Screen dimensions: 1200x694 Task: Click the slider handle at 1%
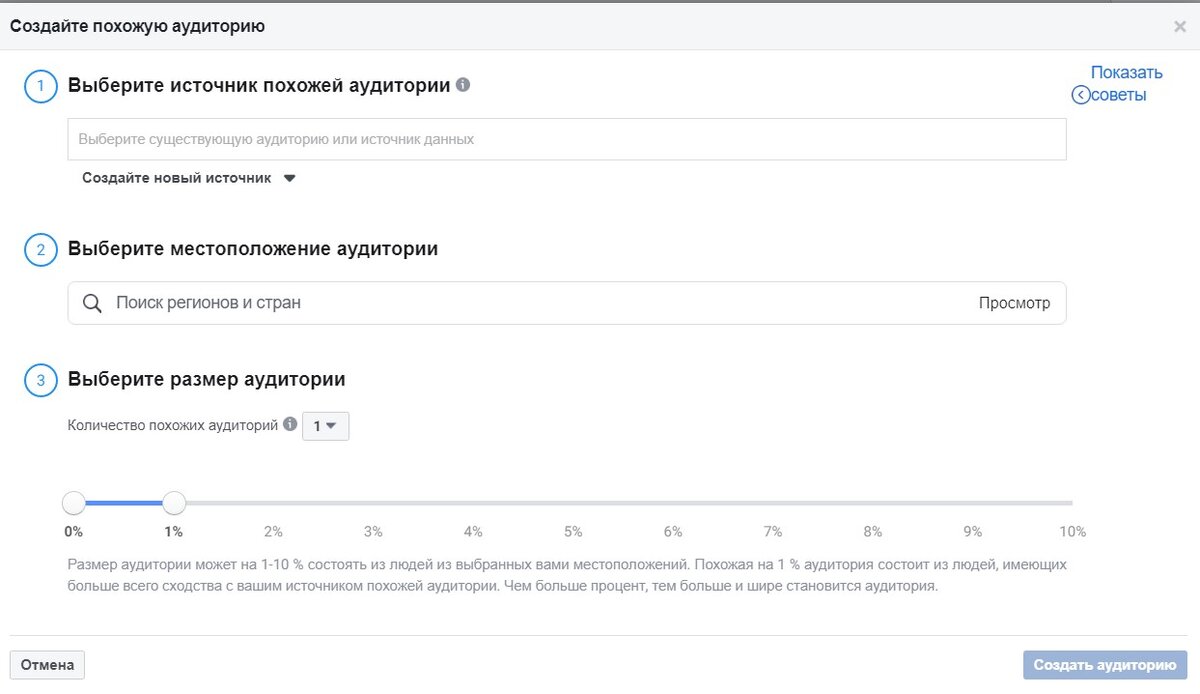tap(174, 503)
